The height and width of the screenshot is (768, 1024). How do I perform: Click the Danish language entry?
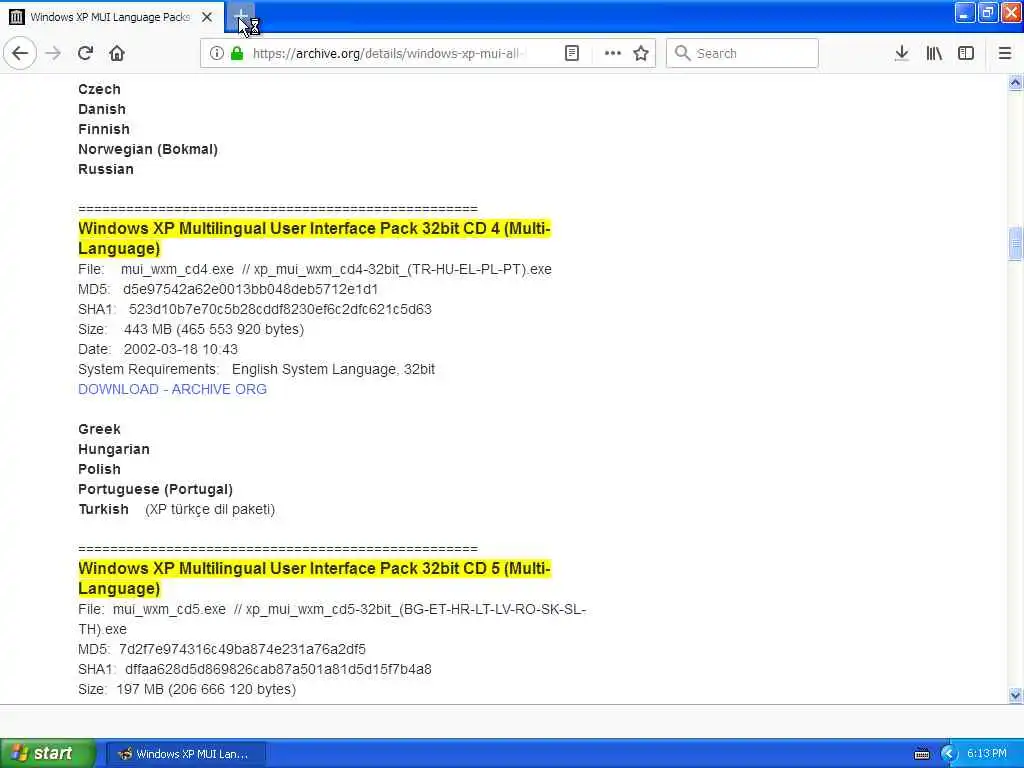click(x=102, y=109)
